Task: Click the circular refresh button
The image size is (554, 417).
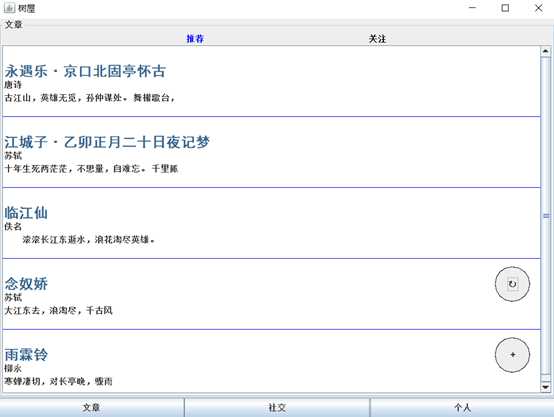Action: (512, 284)
